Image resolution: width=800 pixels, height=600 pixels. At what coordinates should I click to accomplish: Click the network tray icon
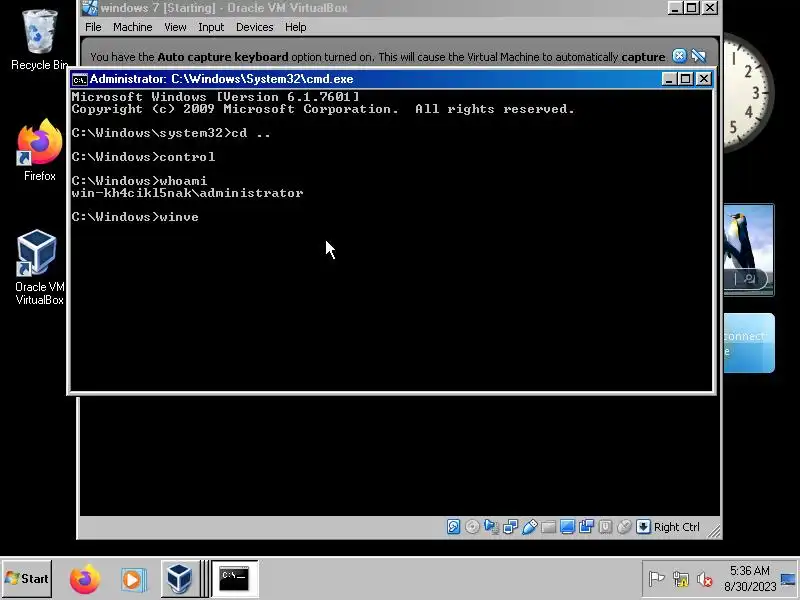tap(681, 579)
